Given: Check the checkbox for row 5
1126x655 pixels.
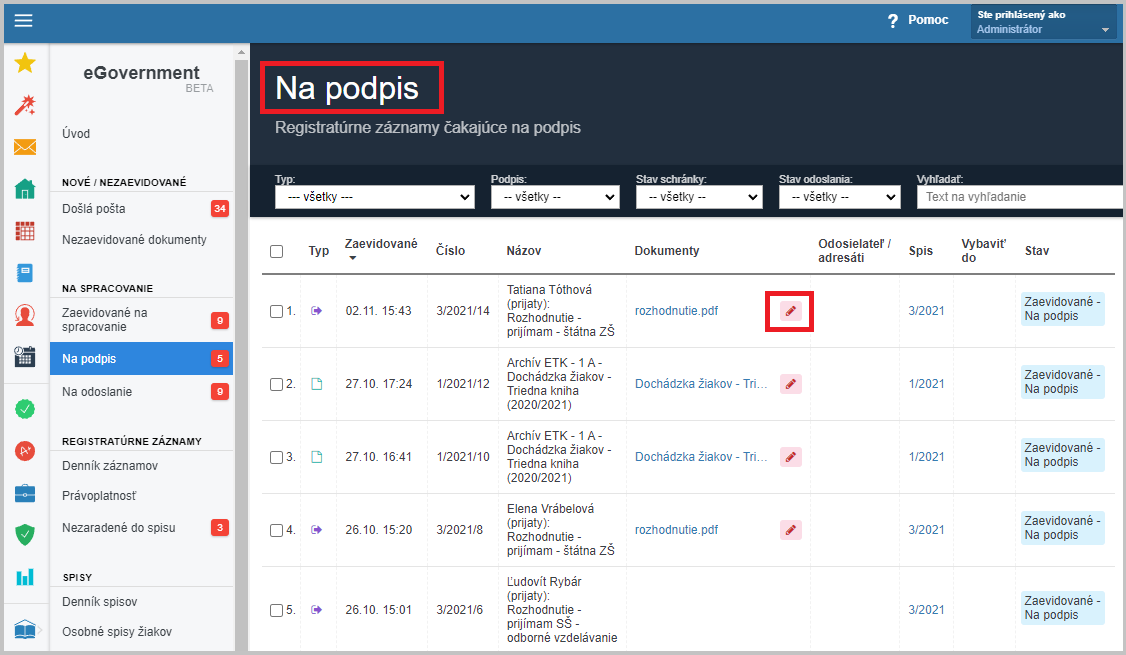Looking at the screenshot, I should pos(276,610).
